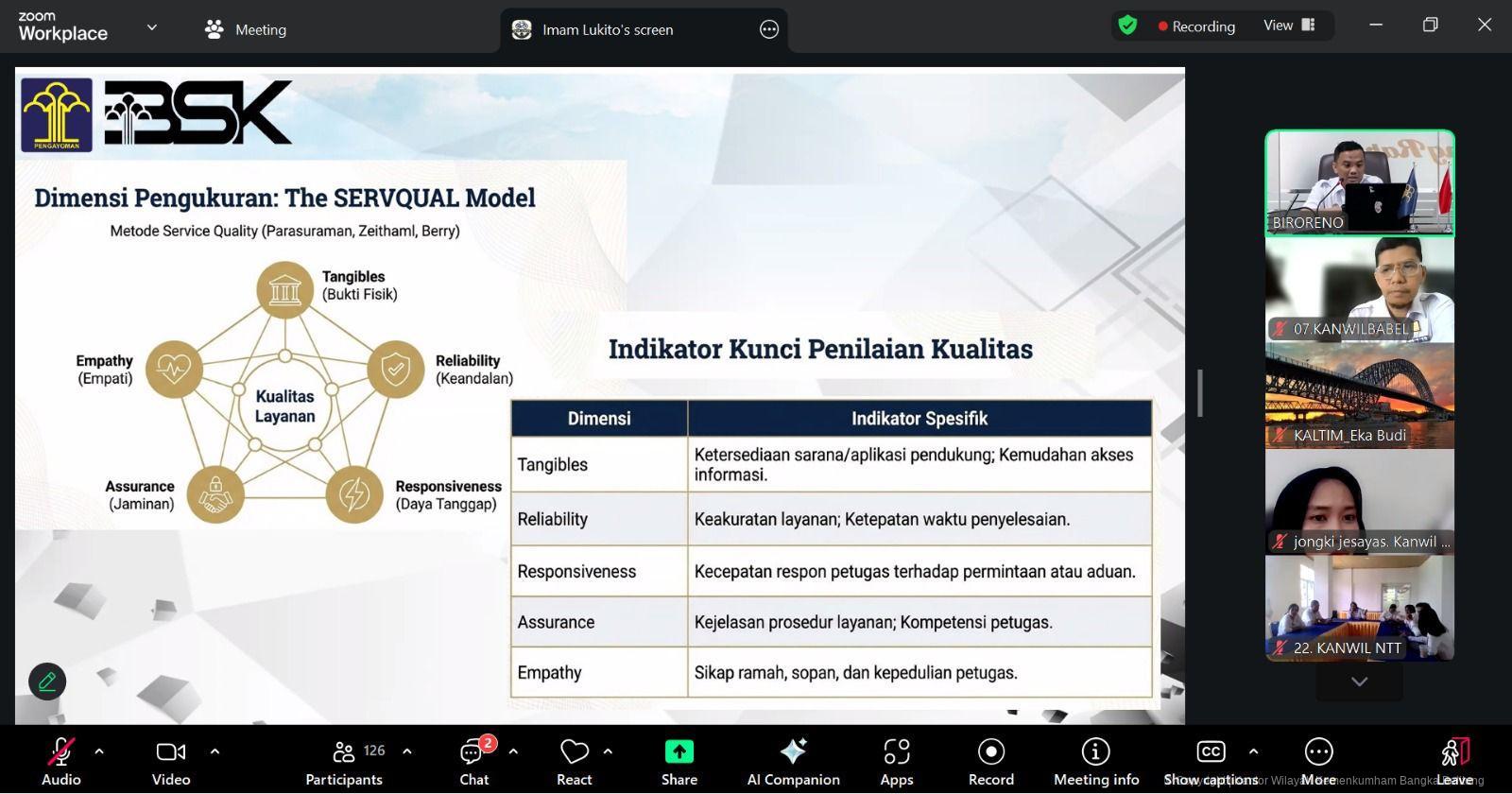Viewport: 1512px width, 794px height.
Task: Click the panel divider handle beside slide
Action: point(1200,392)
